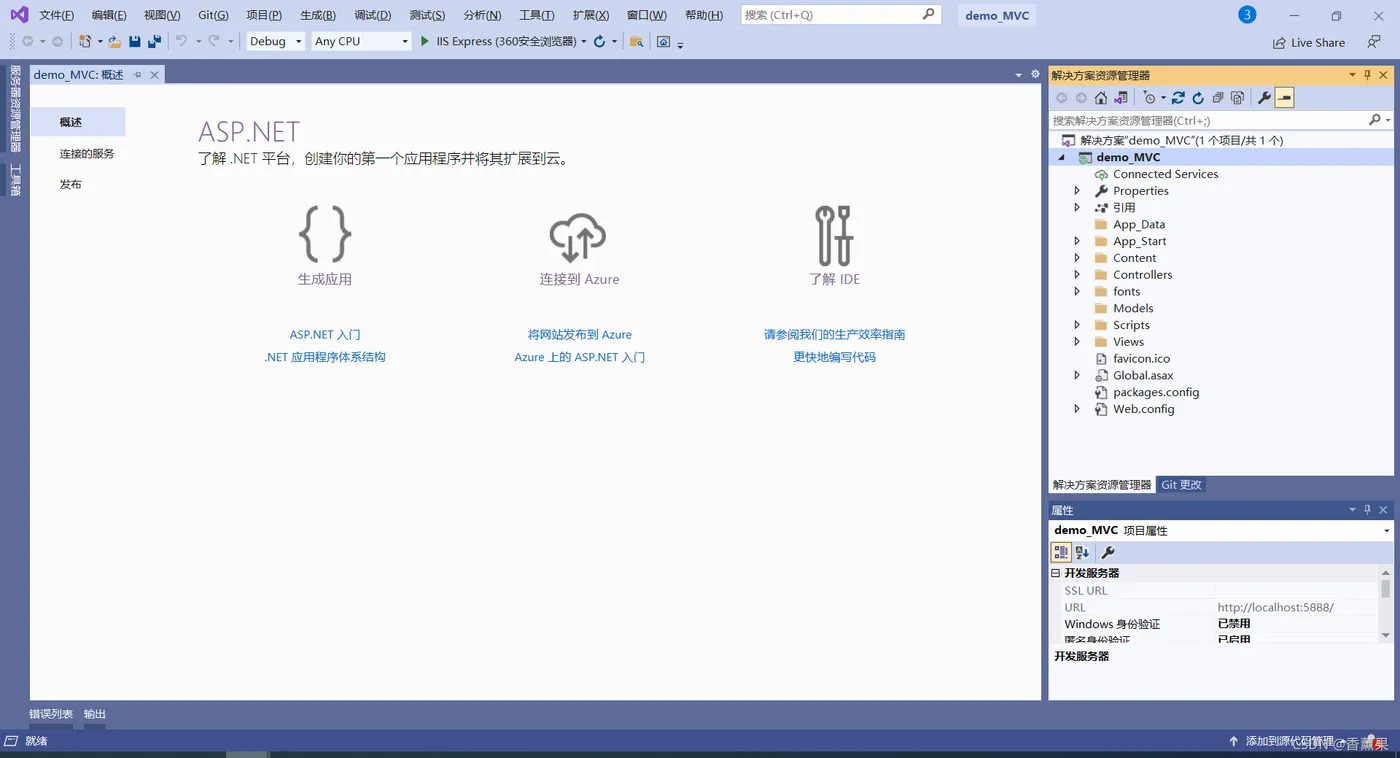Select the 发布 side tab

coord(70,184)
